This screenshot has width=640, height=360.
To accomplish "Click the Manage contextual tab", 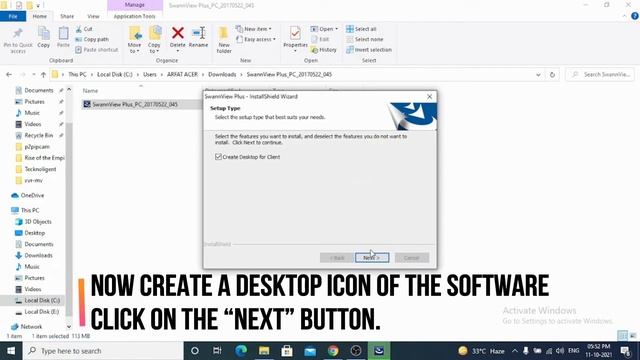I will [135, 5].
